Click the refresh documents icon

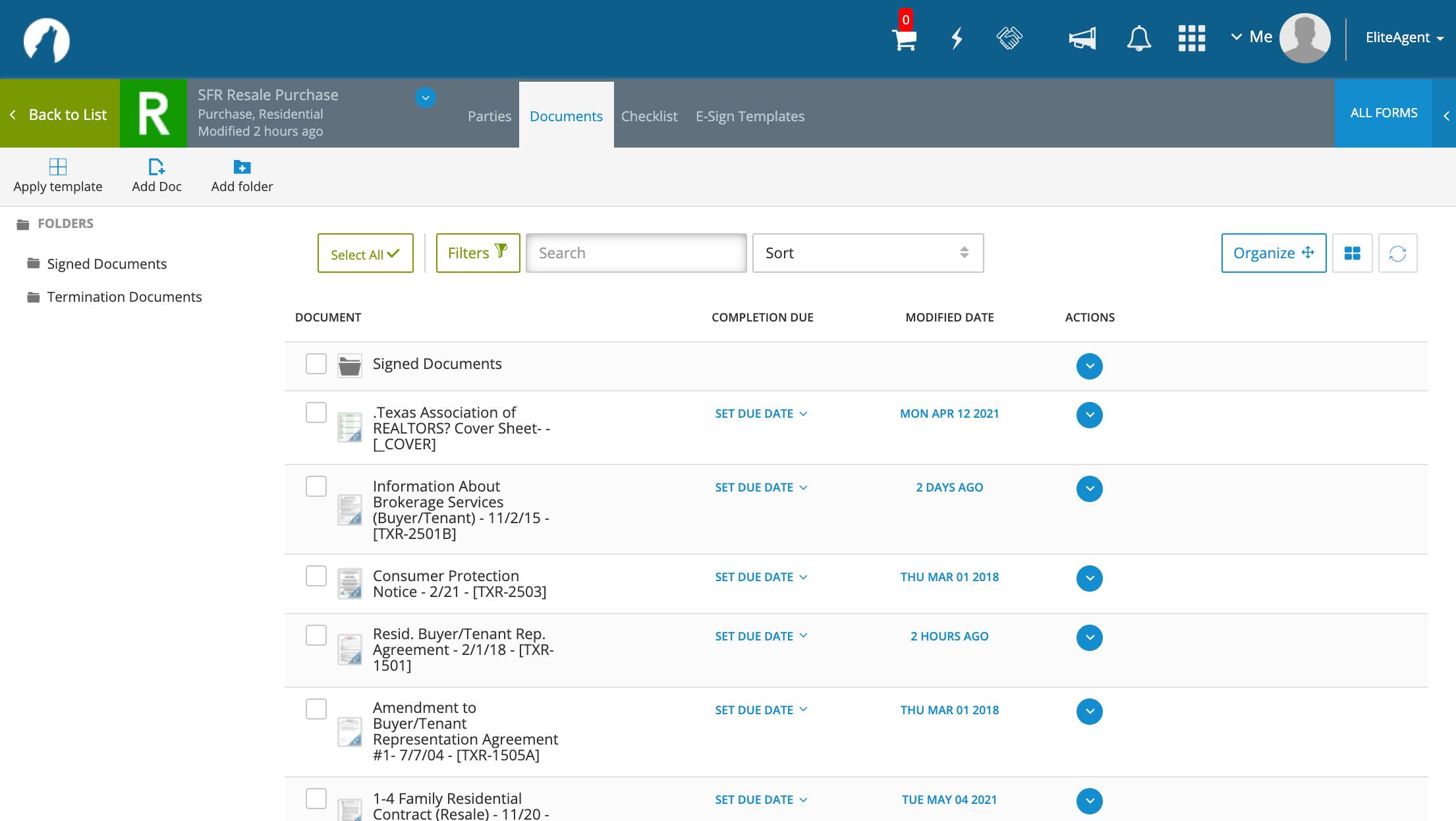point(1397,253)
